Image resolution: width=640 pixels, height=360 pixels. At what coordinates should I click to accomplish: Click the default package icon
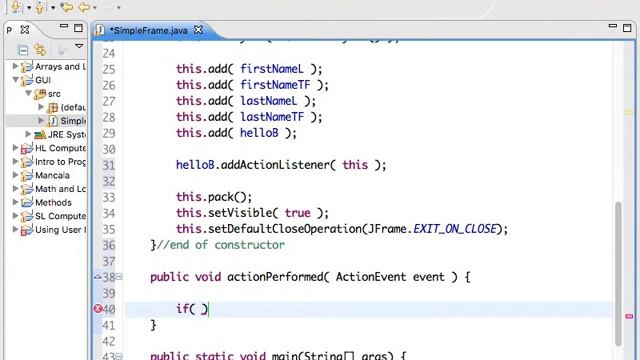pyautogui.click(x=53, y=108)
